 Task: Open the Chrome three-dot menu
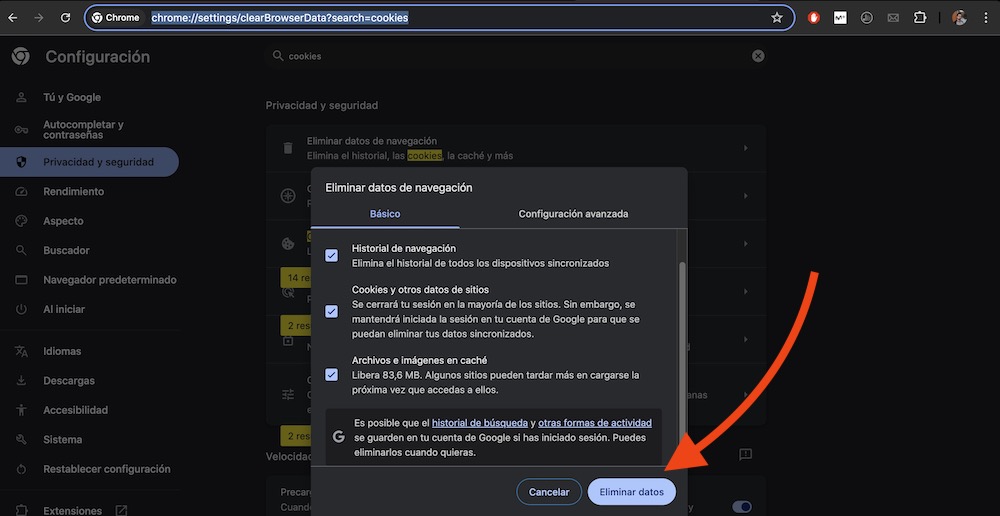click(986, 18)
